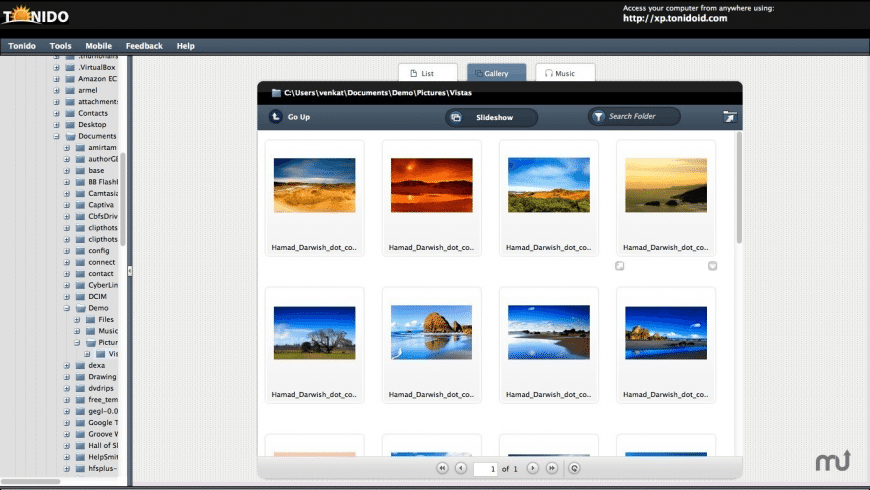Refresh the gallery using the reload icon

575,468
